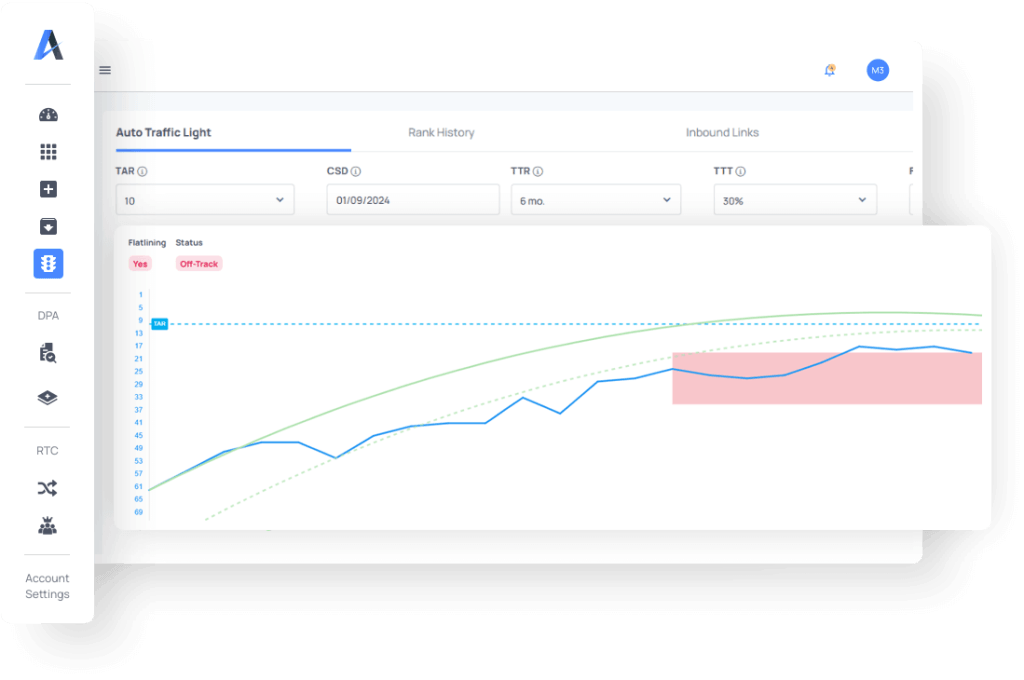Click the dashboard speedometer icon in sidebar
The width and height of the screenshot is (1024, 680).
[x=48, y=115]
